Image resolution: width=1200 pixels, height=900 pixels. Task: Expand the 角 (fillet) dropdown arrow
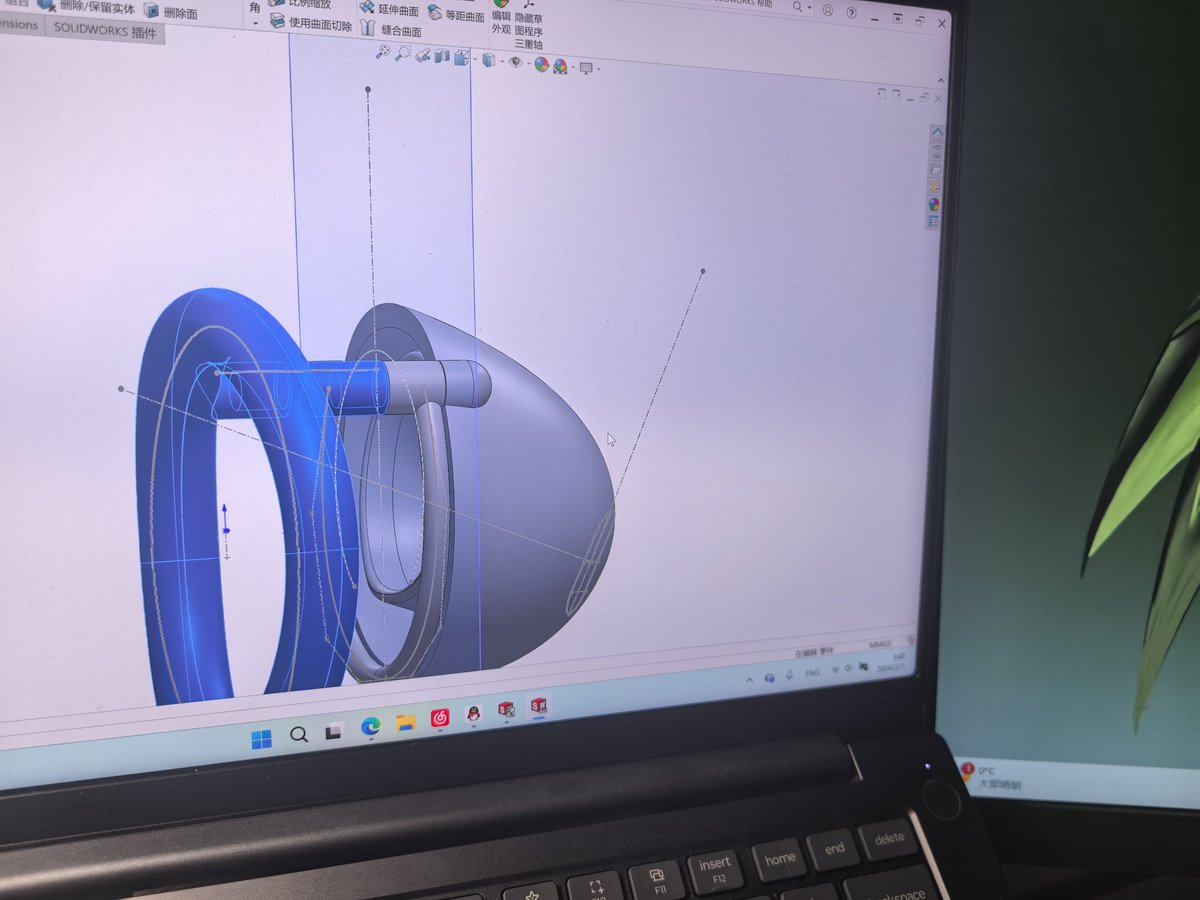pos(254,22)
